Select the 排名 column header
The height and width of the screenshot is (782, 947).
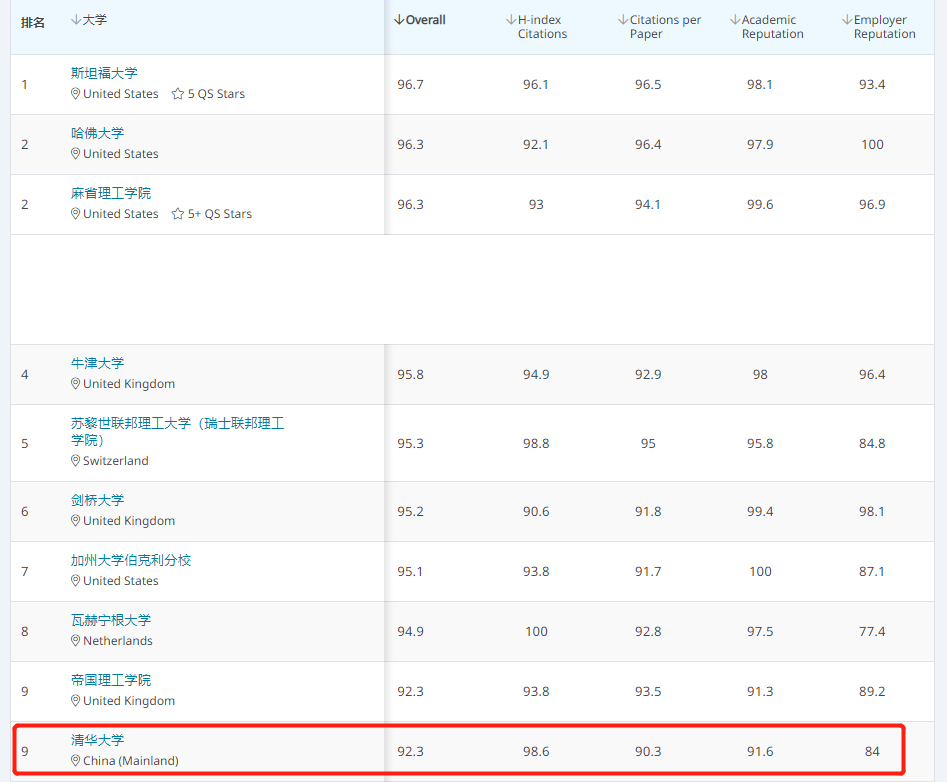point(33,23)
